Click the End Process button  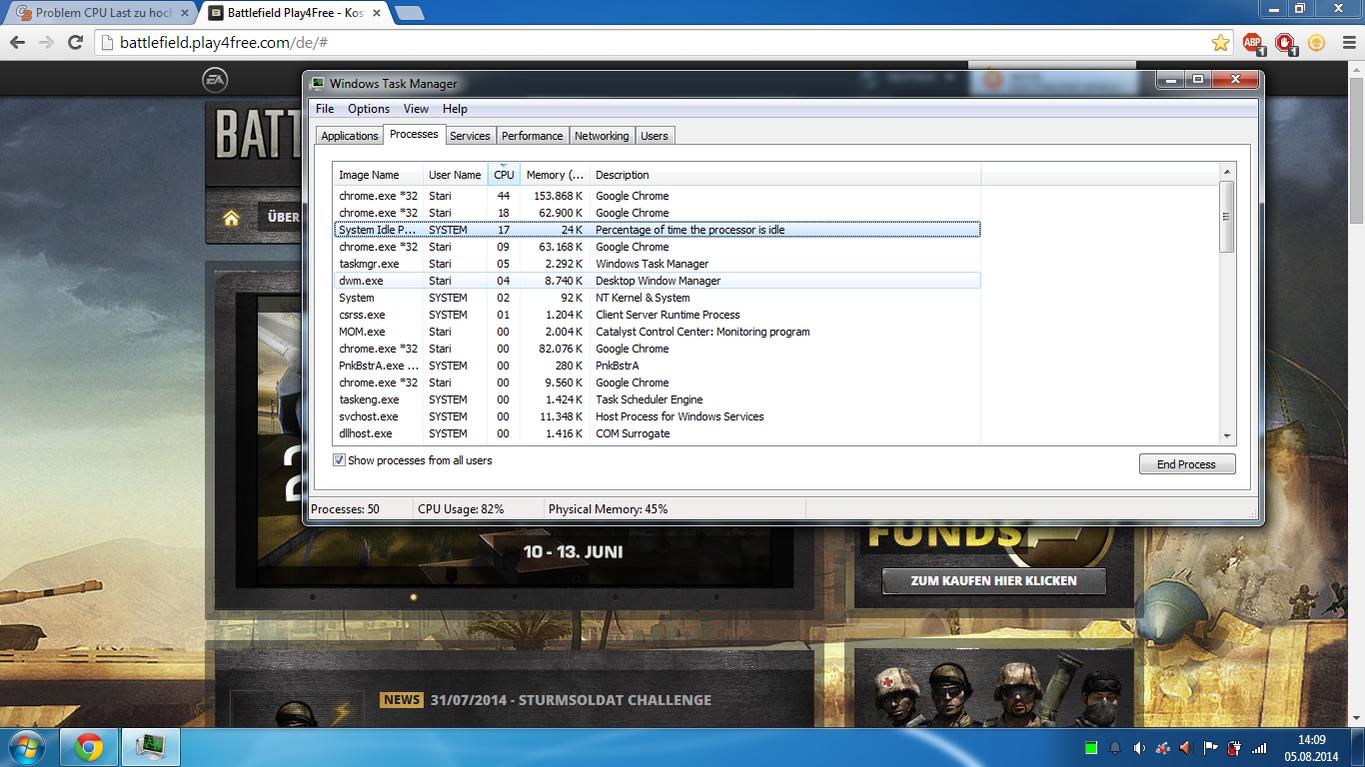coord(1187,464)
